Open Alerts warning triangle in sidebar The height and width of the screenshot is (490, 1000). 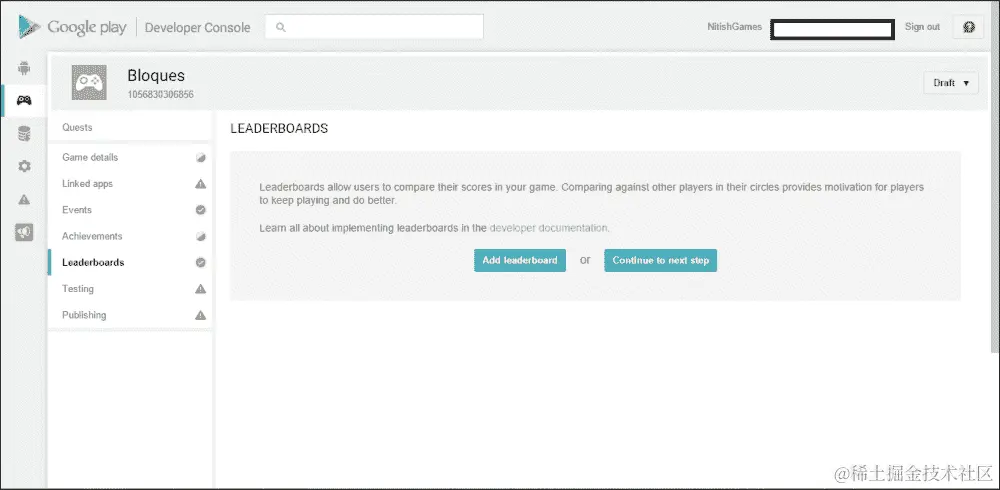24,200
